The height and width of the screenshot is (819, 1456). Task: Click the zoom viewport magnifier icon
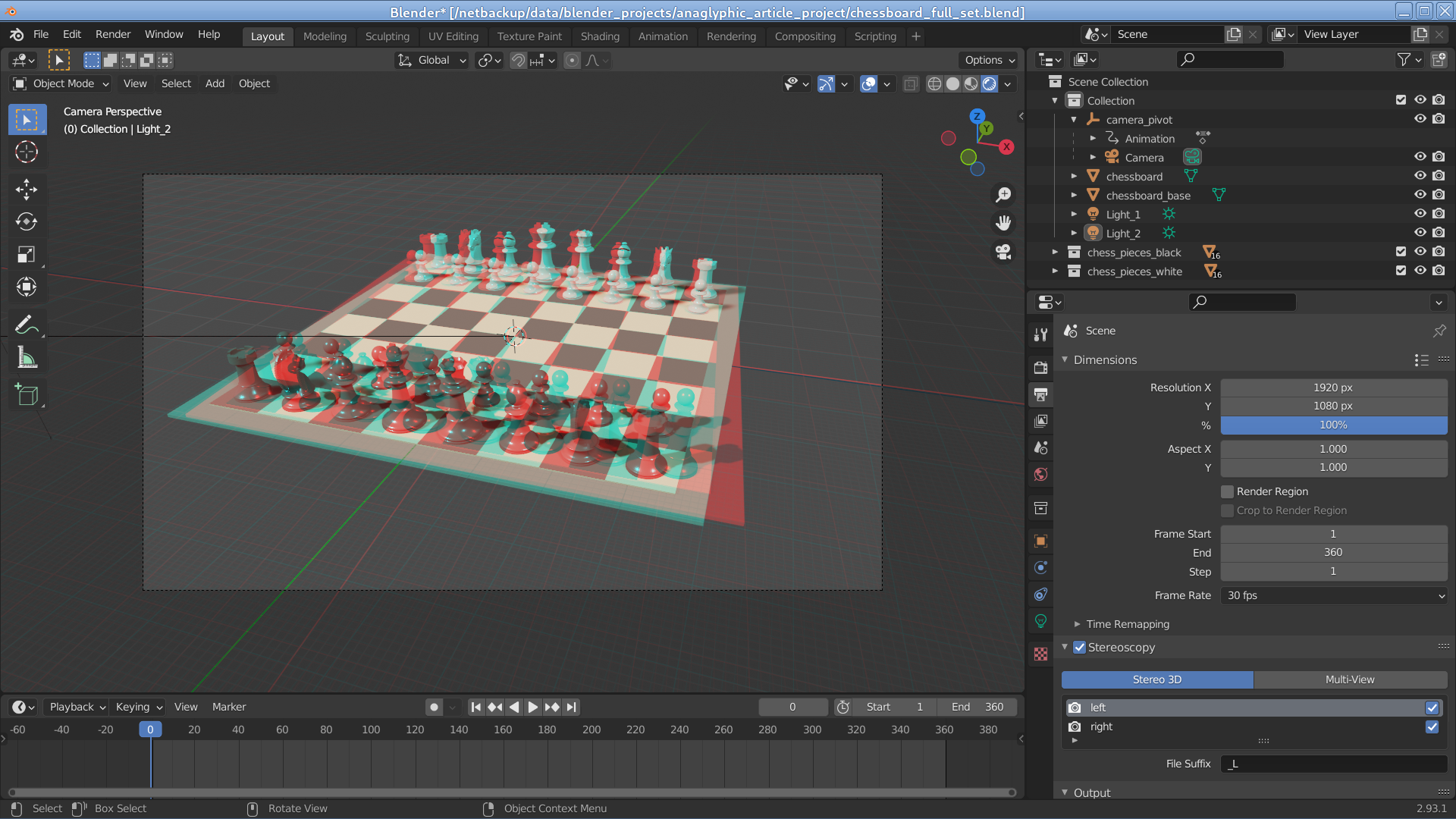pyautogui.click(x=1003, y=195)
